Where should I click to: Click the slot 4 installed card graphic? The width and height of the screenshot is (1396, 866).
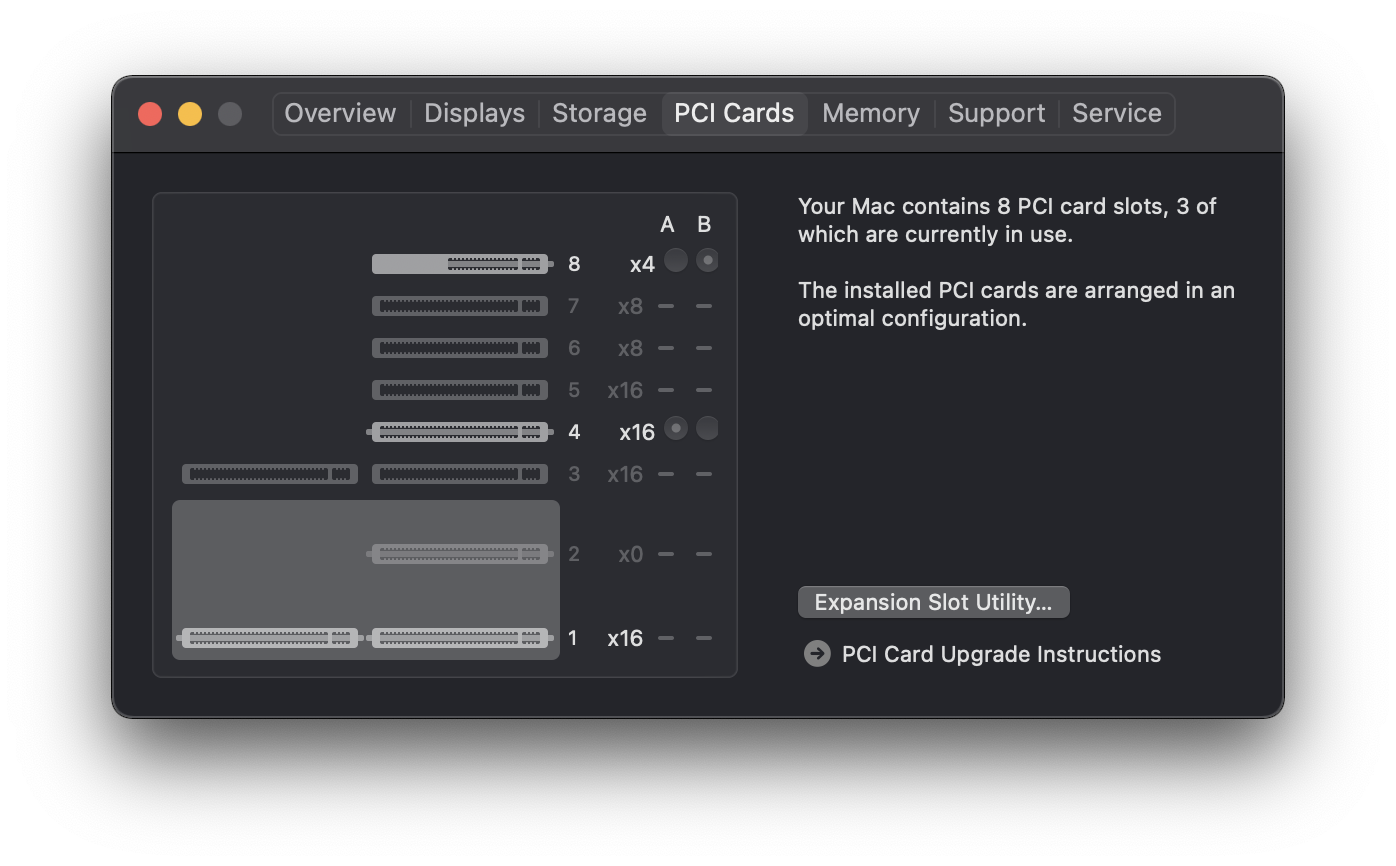coord(460,432)
